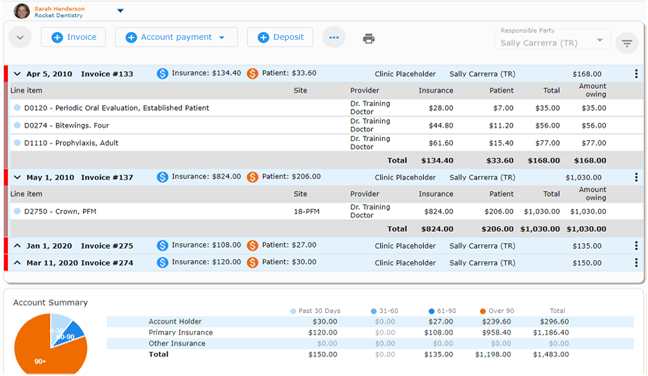Click patient icon on Invoice #137

click(253, 177)
